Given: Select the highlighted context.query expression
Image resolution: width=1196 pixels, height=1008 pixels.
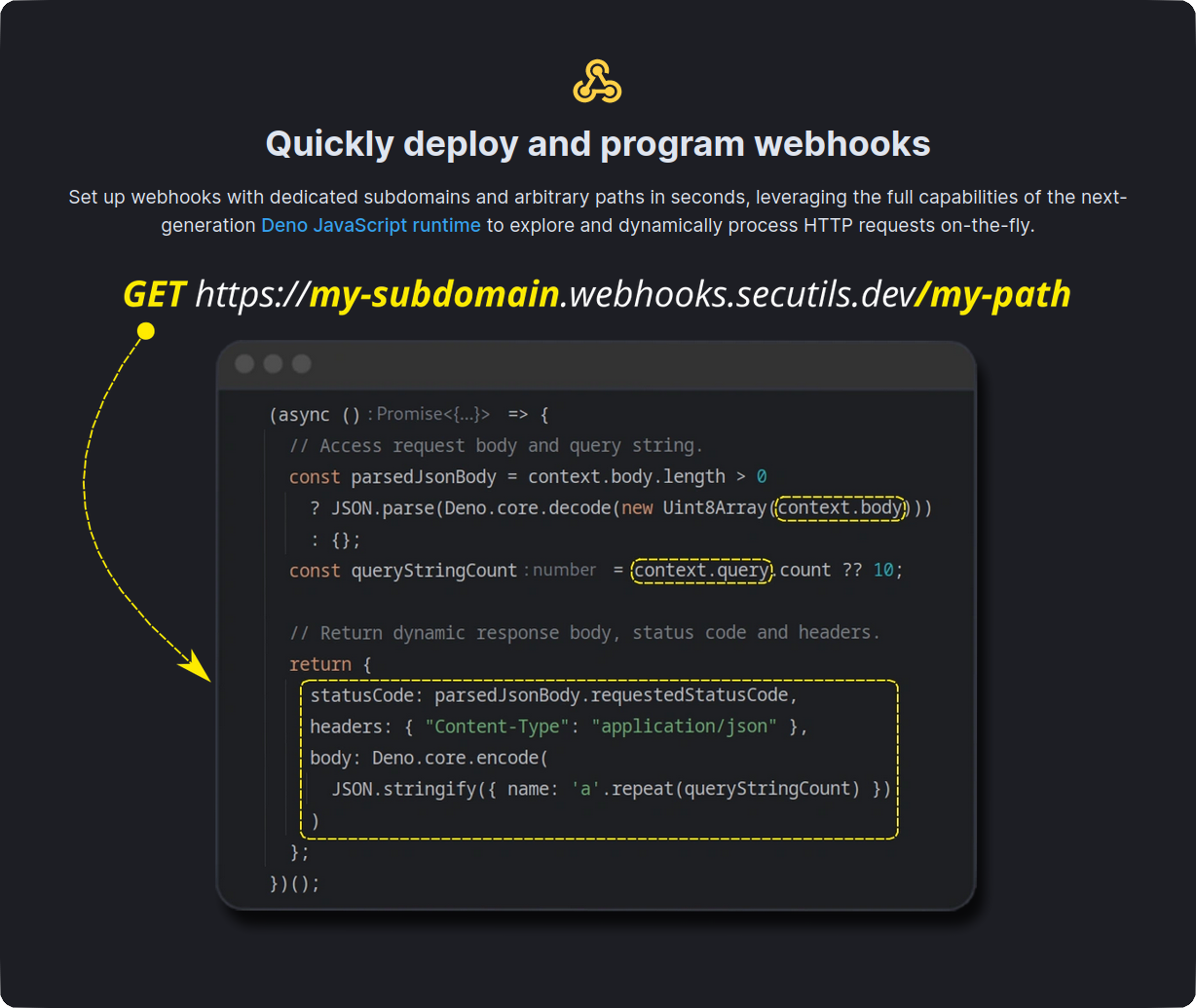Looking at the screenshot, I should coord(701,570).
